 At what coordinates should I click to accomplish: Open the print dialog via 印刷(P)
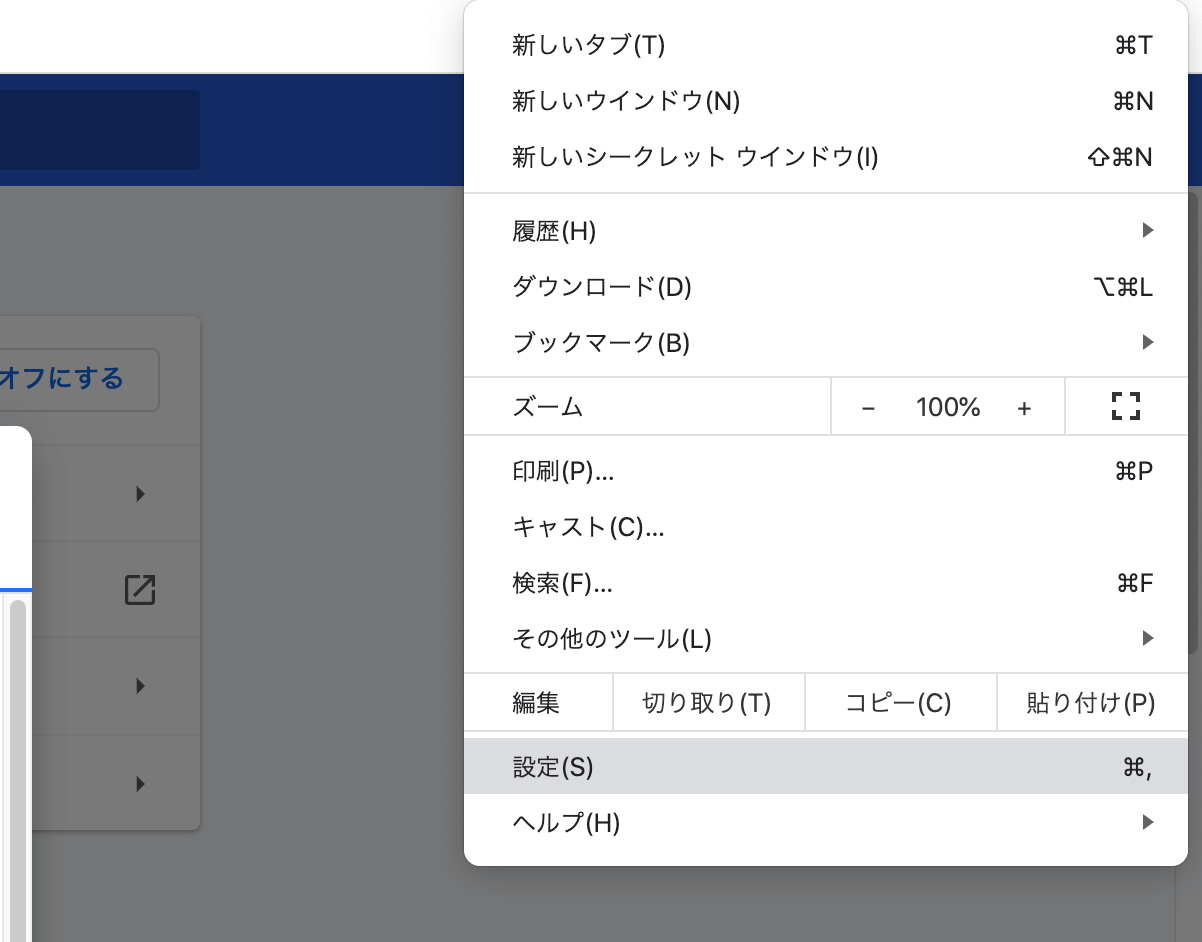tap(565, 472)
